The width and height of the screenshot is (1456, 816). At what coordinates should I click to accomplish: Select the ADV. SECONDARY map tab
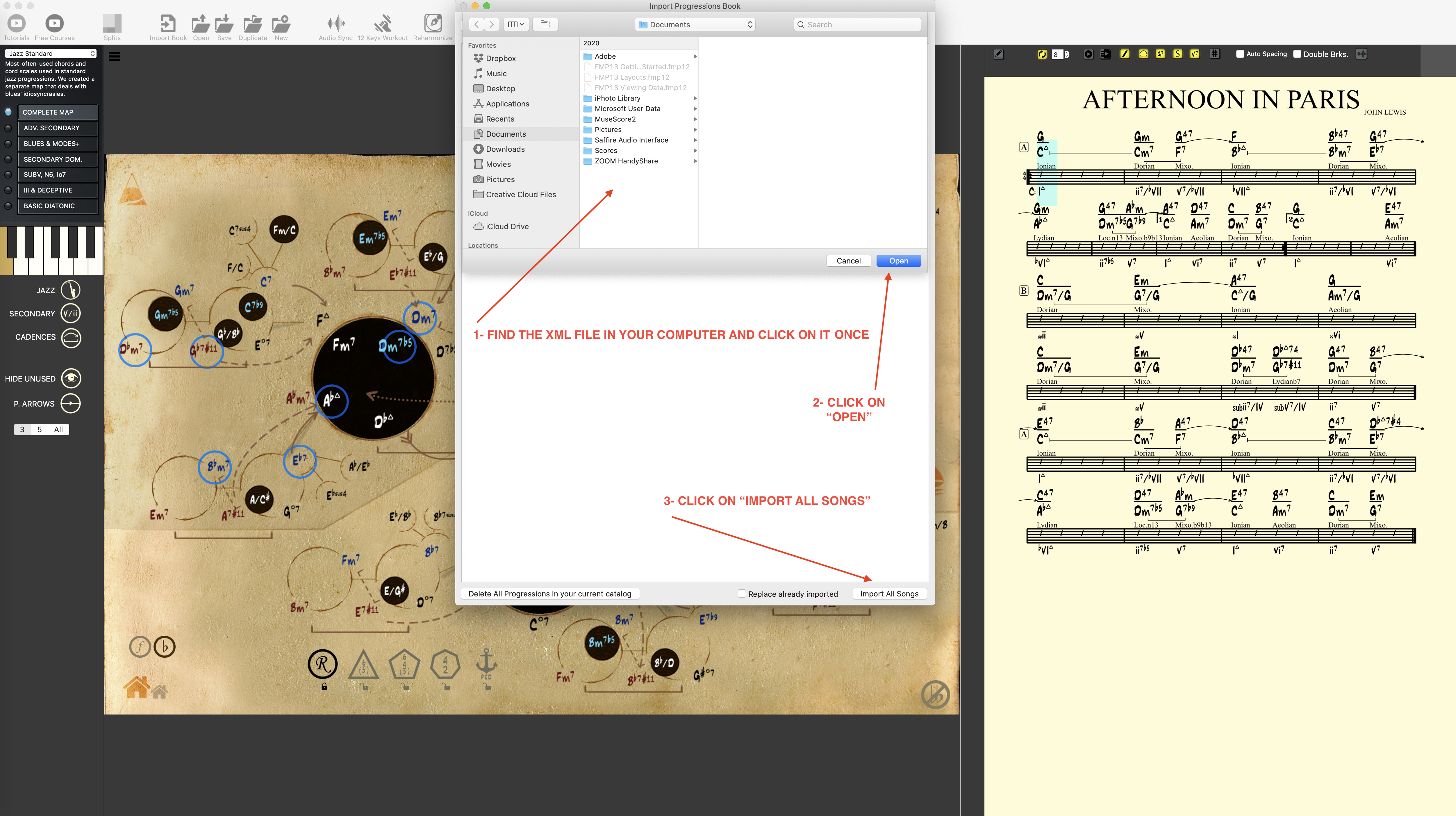58,128
